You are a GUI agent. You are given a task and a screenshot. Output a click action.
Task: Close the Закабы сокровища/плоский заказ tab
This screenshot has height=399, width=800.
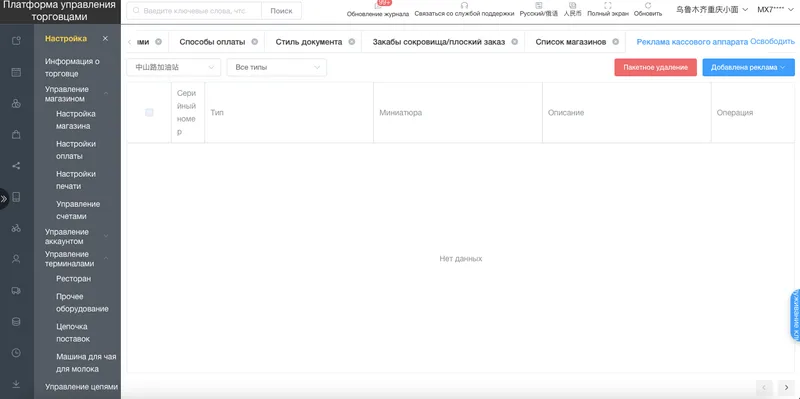click(x=514, y=42)
